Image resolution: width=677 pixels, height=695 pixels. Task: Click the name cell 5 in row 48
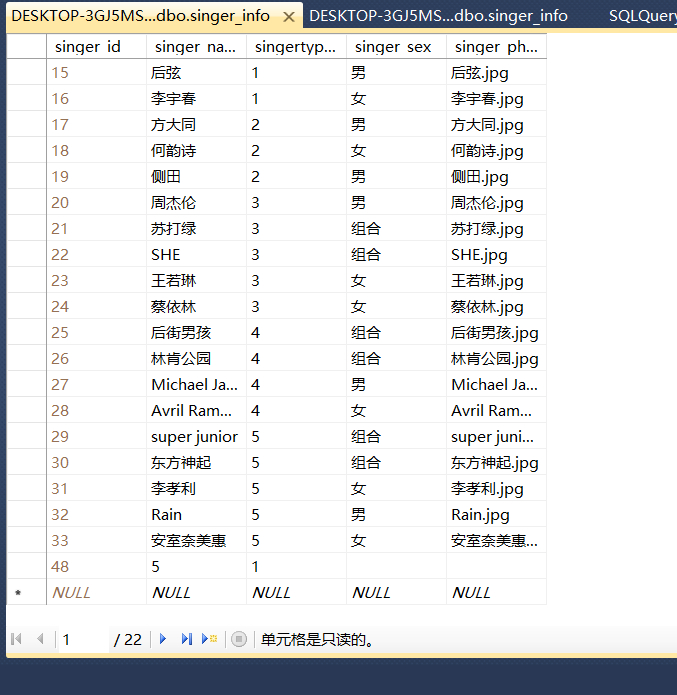(x=196, y=566)
